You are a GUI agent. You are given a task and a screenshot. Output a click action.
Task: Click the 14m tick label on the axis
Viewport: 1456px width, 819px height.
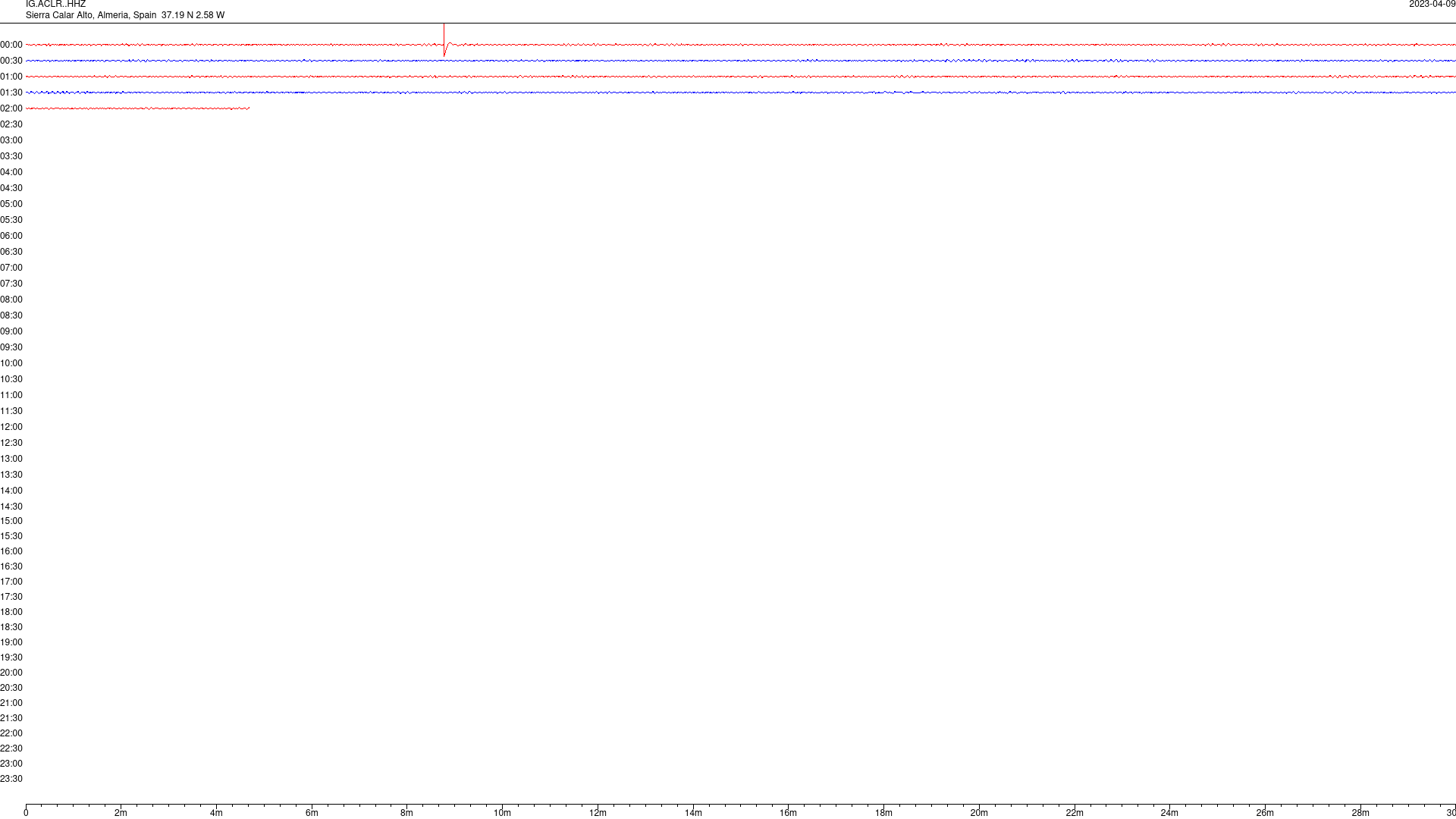(x=693, y=813)
